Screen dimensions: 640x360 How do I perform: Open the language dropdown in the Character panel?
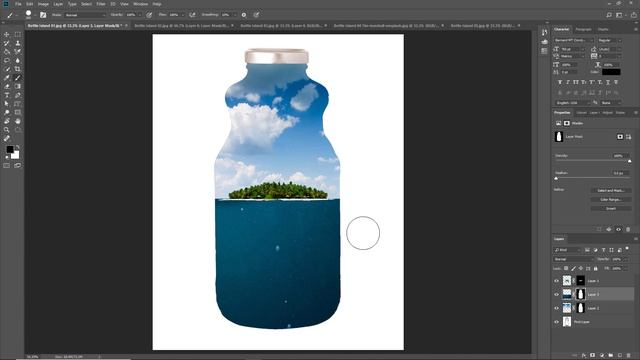(572, 102)
